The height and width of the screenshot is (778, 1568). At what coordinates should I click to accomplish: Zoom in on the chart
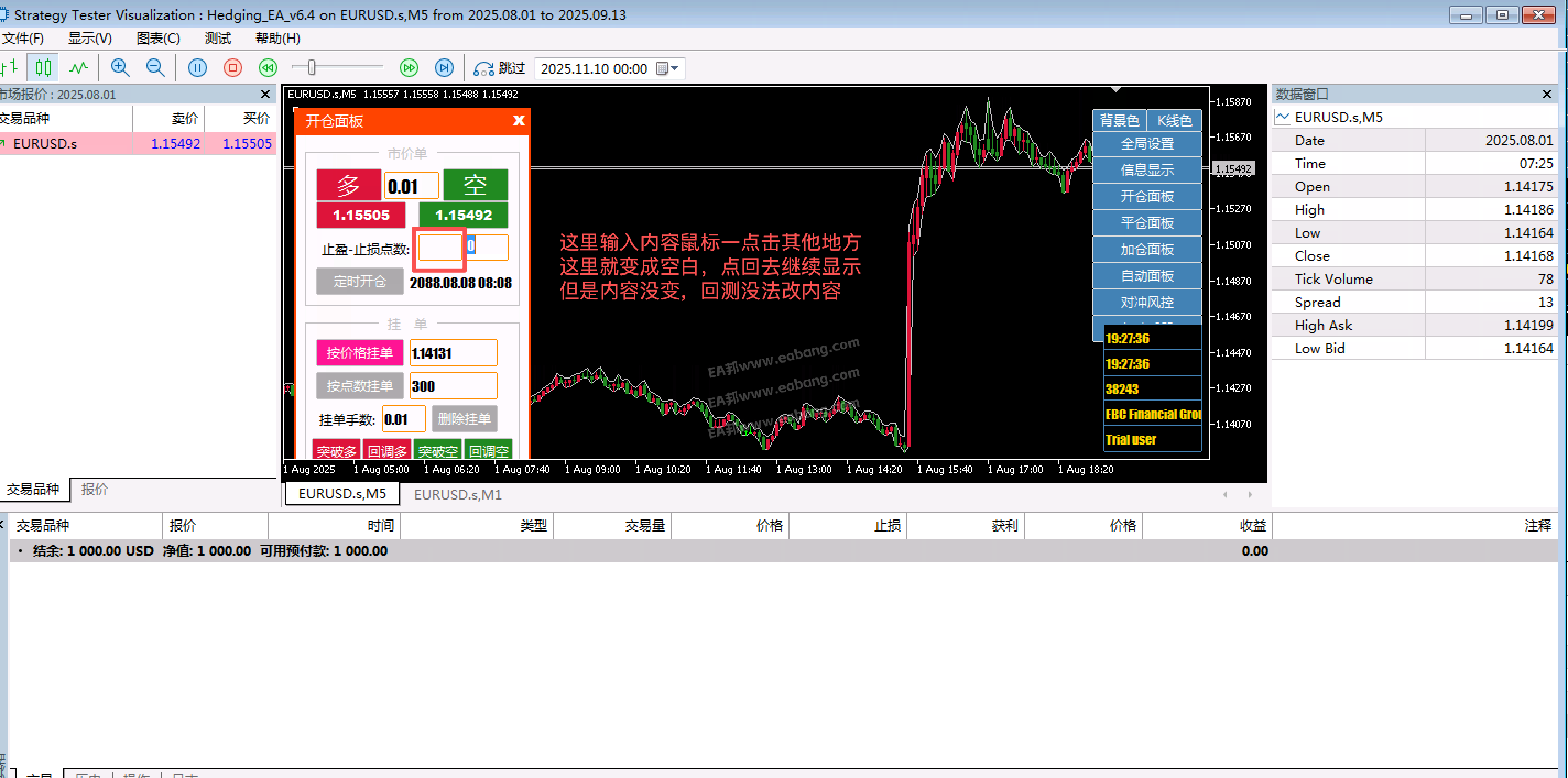tap(120, 68)
